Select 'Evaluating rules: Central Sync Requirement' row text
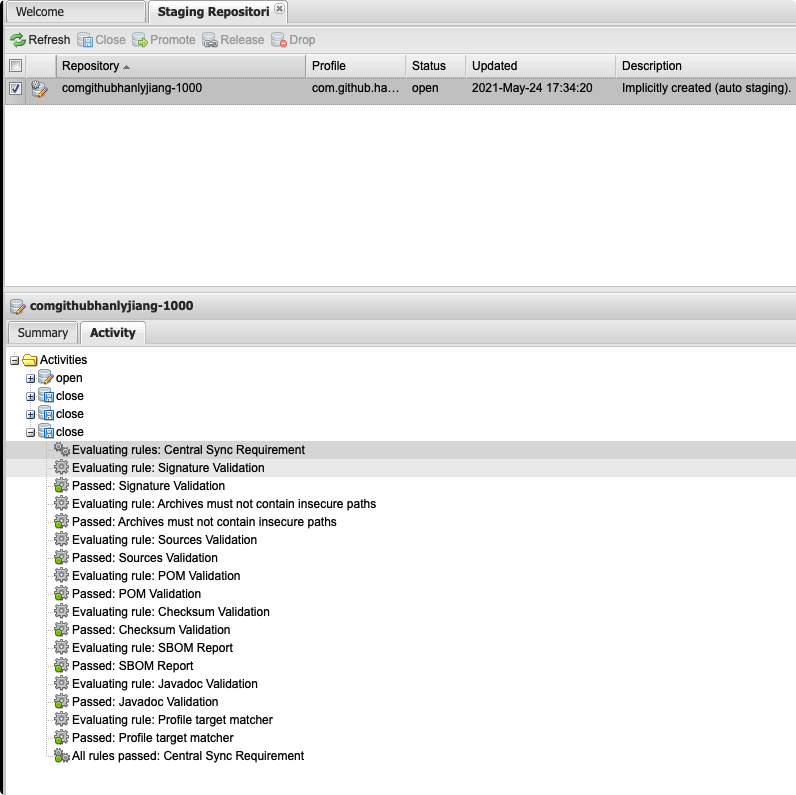The width and height of the screenshot is (796, 795). 188,450
